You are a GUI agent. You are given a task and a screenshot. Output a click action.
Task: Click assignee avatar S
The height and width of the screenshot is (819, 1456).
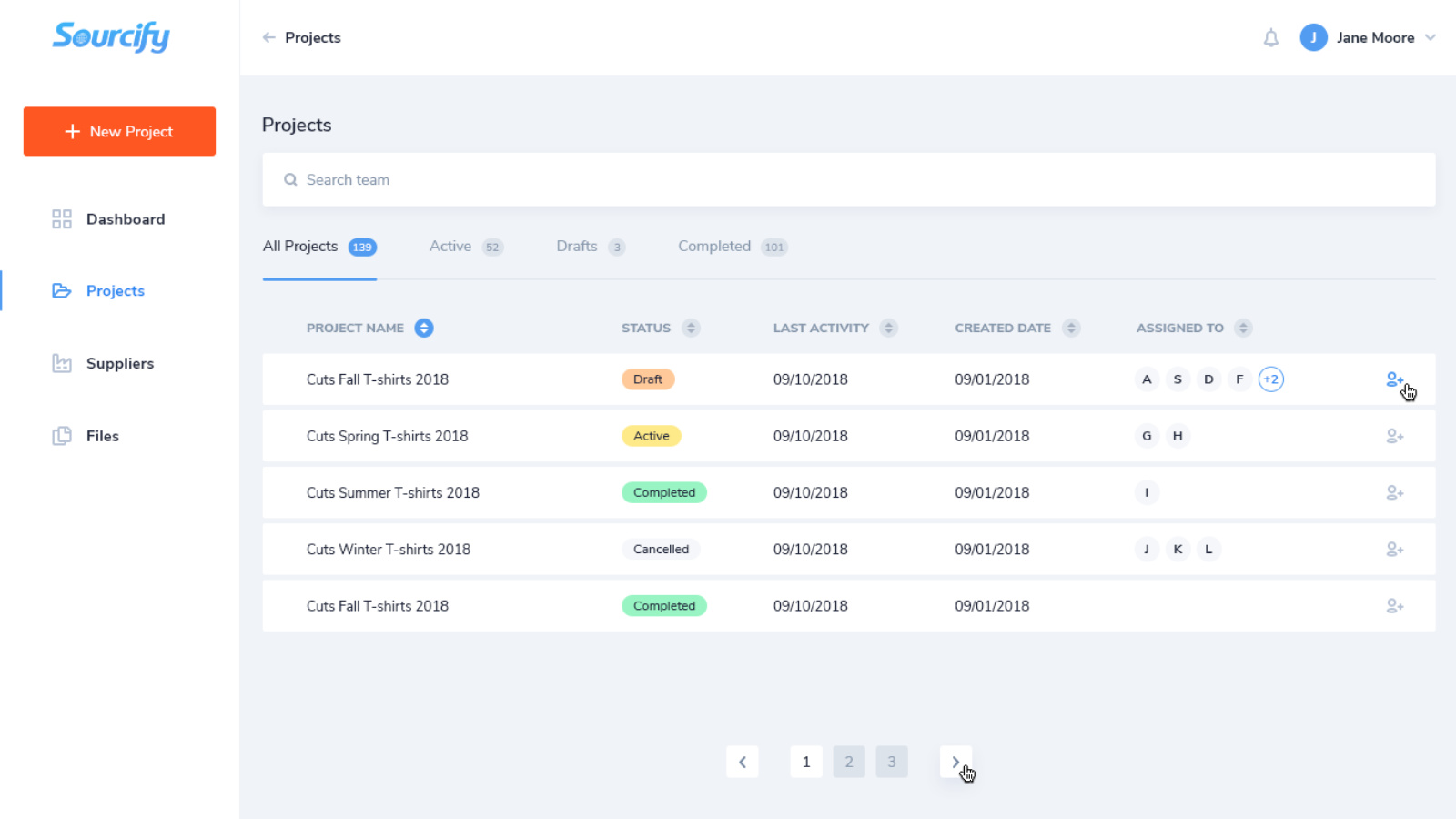pyautogui.click(x=1178, y=379)
